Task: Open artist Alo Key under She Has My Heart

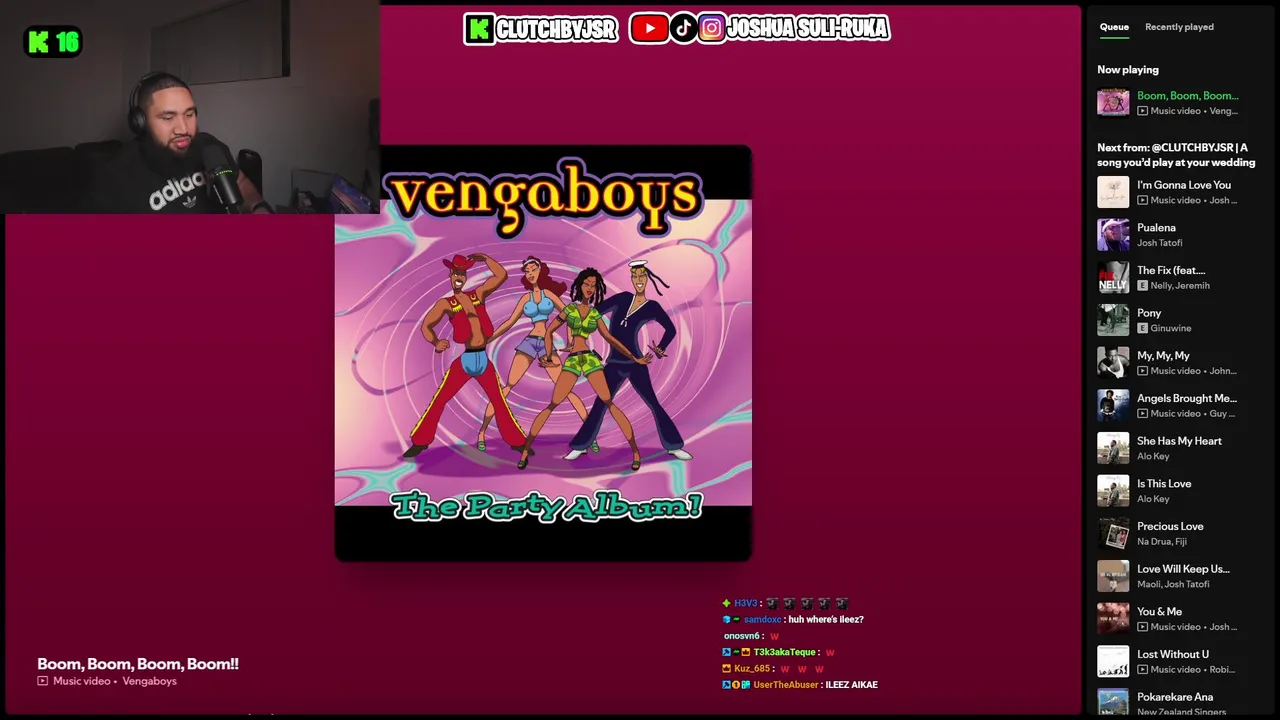Action: click(x=1153, y=456)
